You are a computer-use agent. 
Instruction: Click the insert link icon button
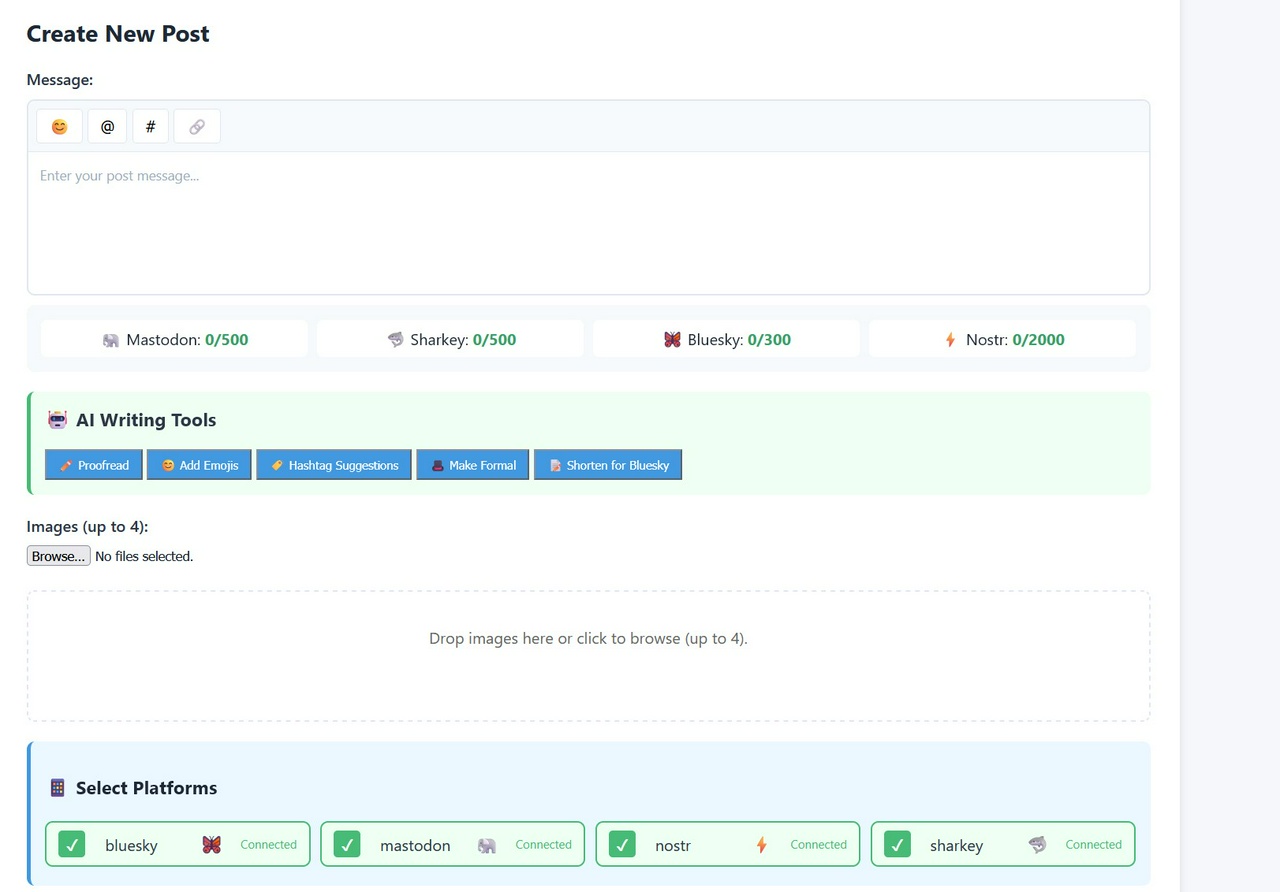coord(197,127)
